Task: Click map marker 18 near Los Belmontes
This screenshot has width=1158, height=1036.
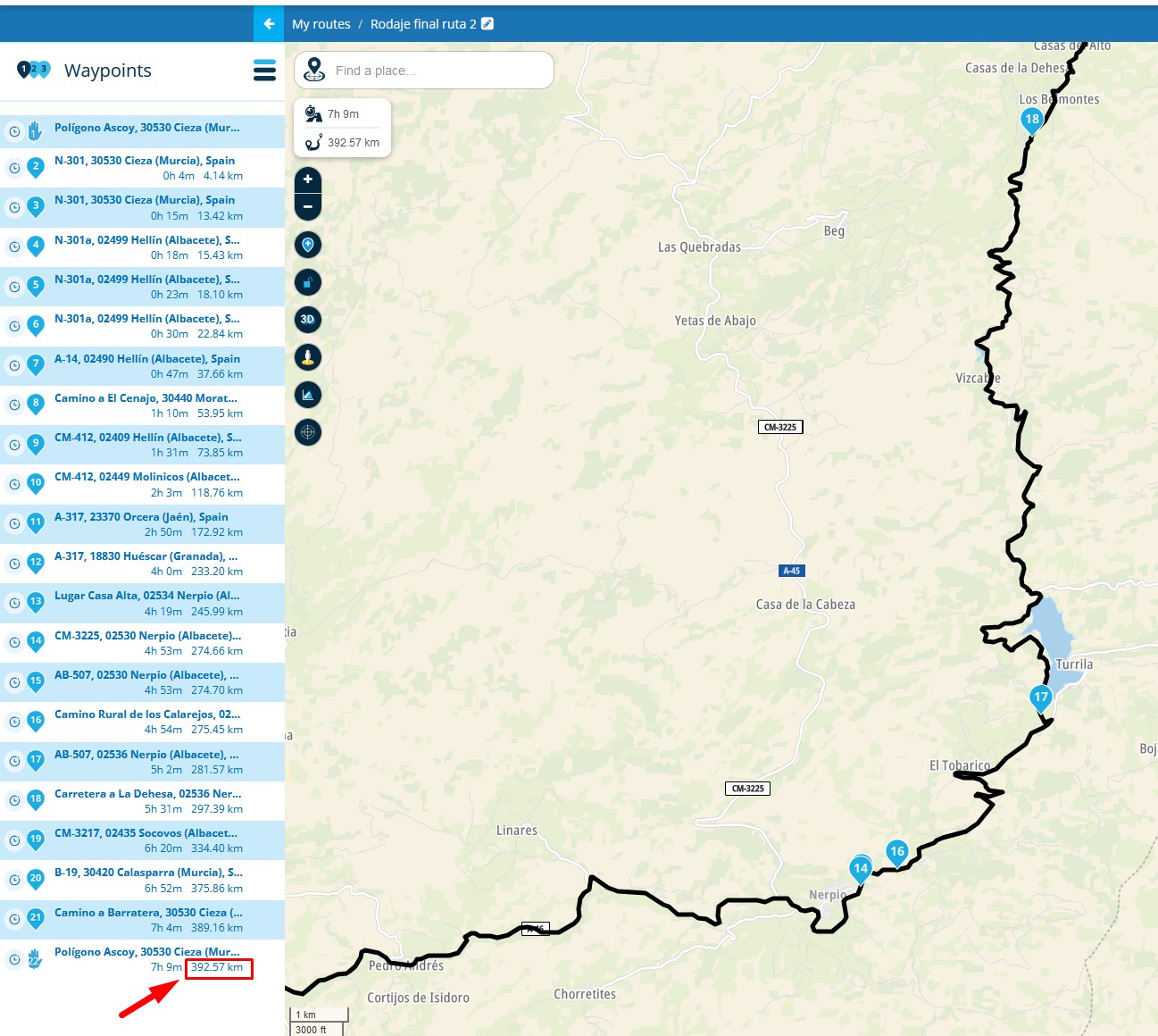Action: [x=1032, y=121]
